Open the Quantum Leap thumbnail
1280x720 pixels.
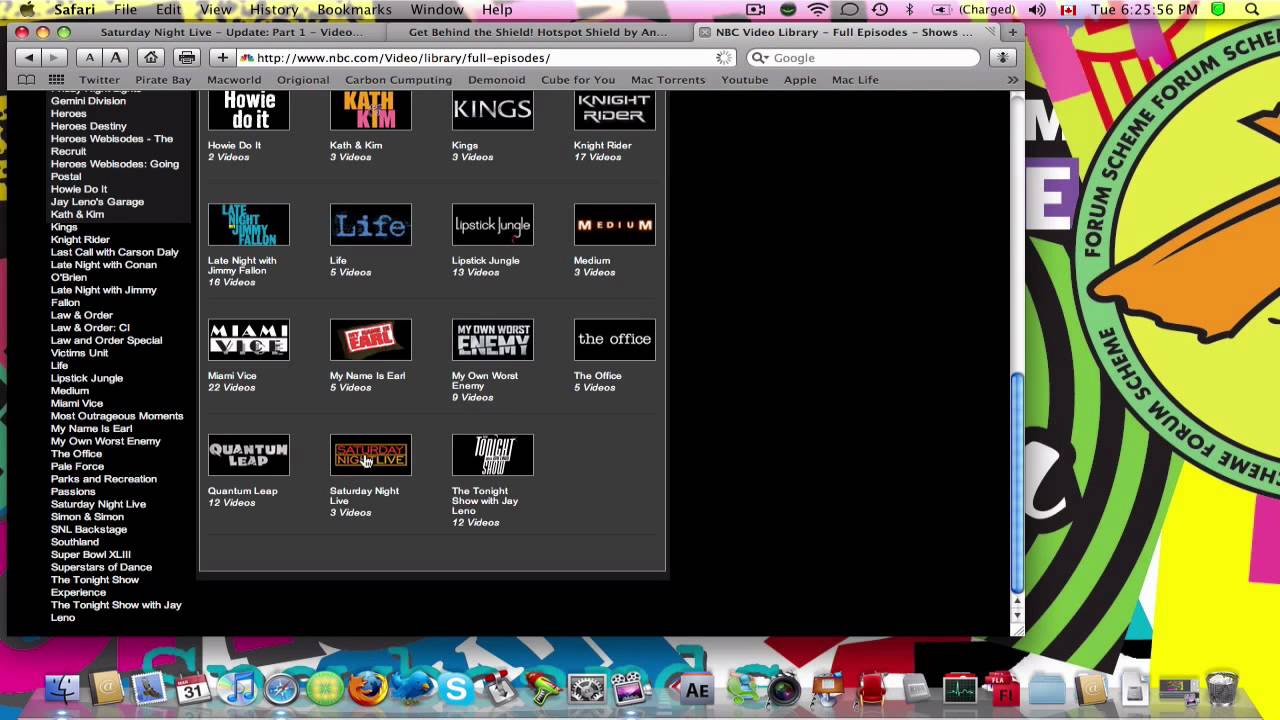[249, 455]
